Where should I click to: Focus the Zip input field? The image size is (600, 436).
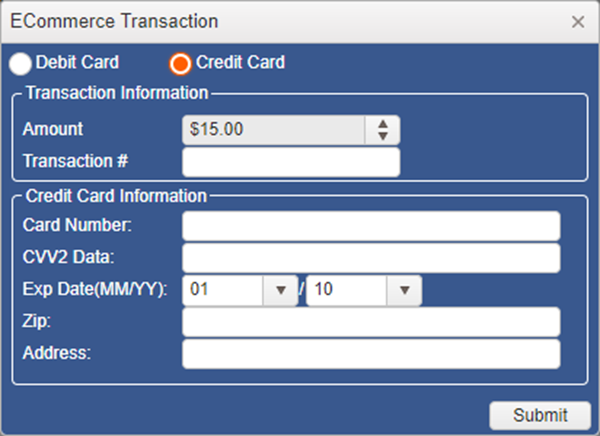[371, 322]
